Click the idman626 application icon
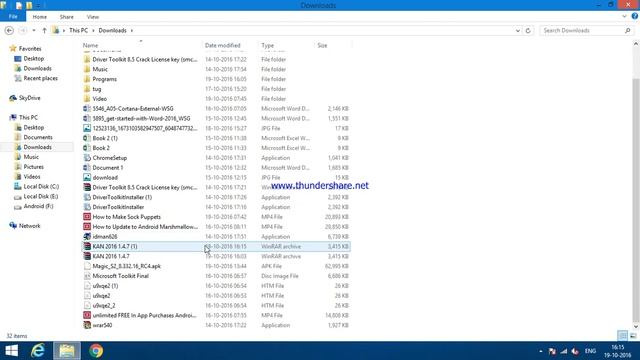This screenshot has width=640, height=360. [x=87, y=237]
